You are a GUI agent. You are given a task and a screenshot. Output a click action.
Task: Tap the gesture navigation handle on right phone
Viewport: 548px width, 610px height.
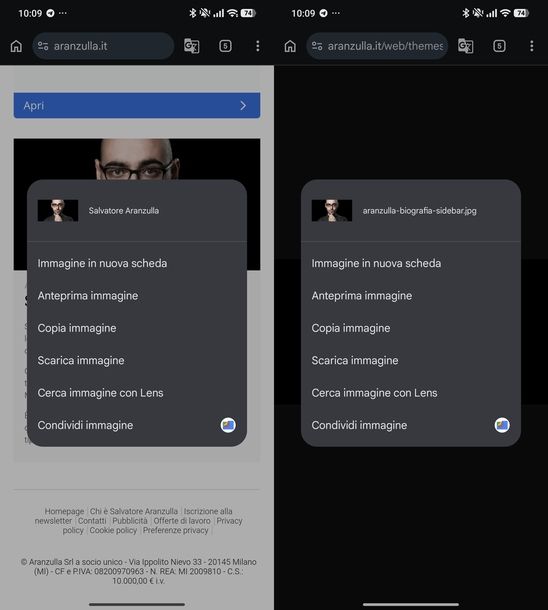[x=411, y=604]
